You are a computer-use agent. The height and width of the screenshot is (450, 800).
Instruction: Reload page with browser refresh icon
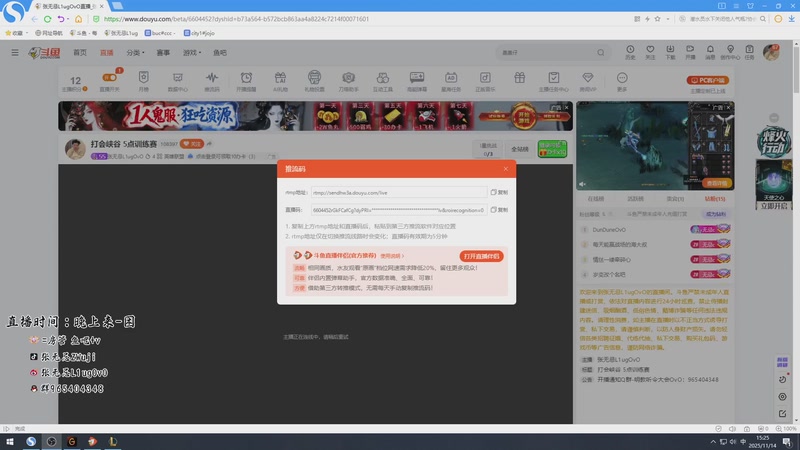click(x=47, y=19)
